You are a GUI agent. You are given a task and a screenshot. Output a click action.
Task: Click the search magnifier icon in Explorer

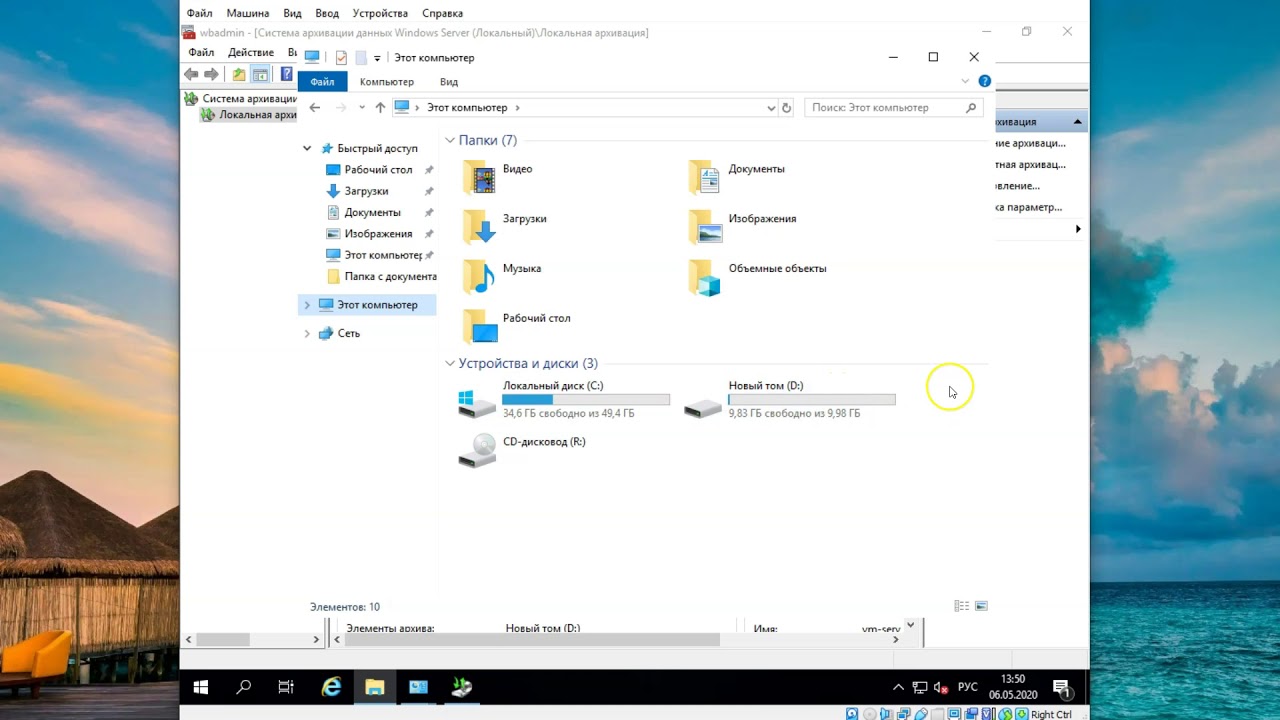pyautogui.click(x=970, y=107)
